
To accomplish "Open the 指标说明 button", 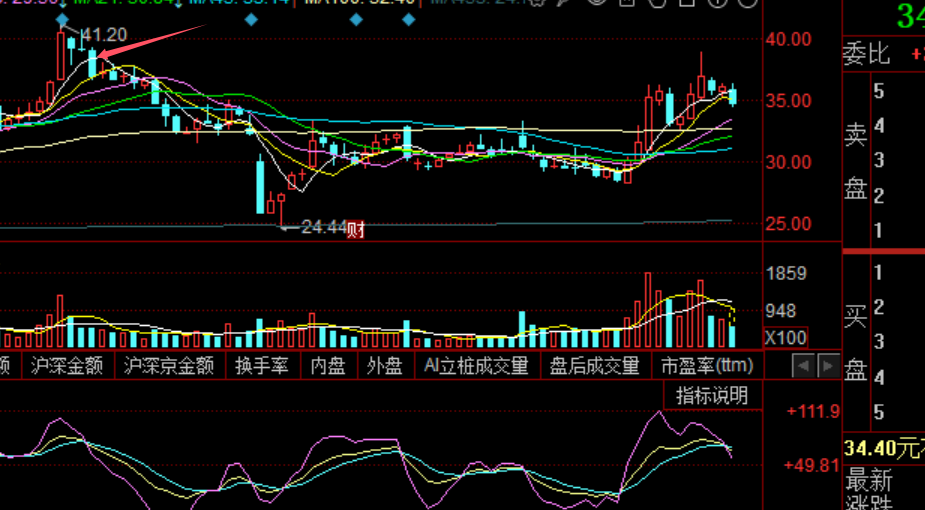I will 712,396.
